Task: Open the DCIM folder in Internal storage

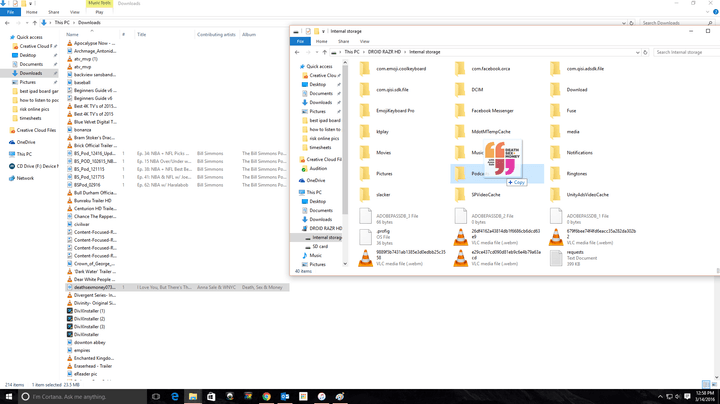Action: pyautogui.click(x=468, y=90)
